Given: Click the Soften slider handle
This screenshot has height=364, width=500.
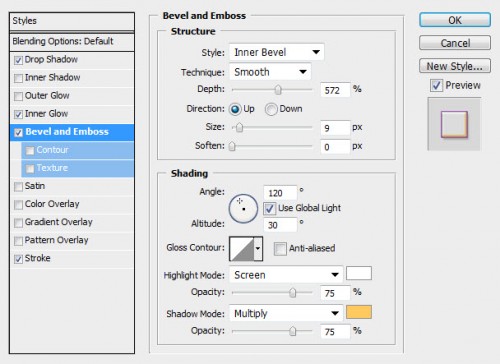Looking at the screenshot, I should (232, 146).
